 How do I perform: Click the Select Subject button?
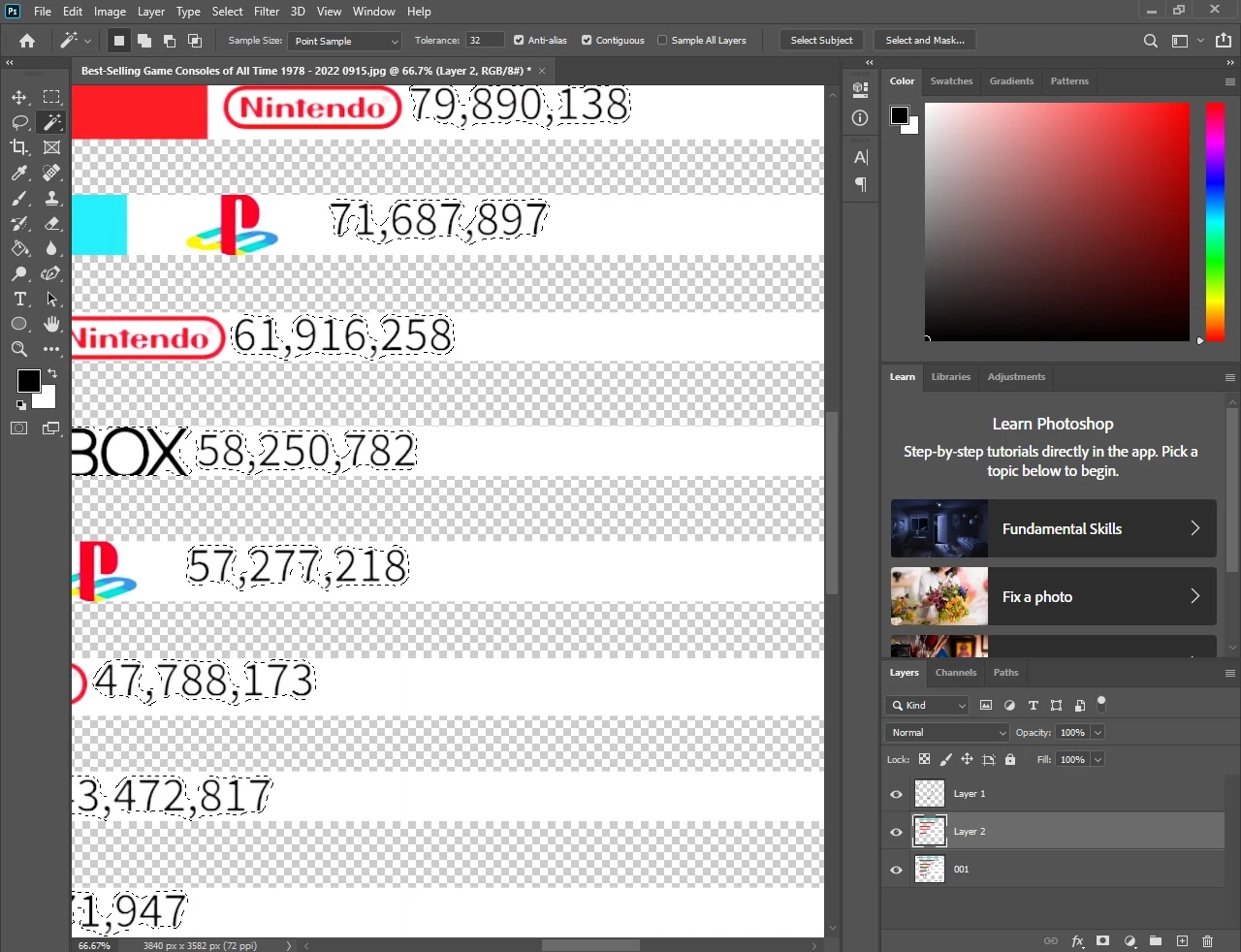(821, 41)
